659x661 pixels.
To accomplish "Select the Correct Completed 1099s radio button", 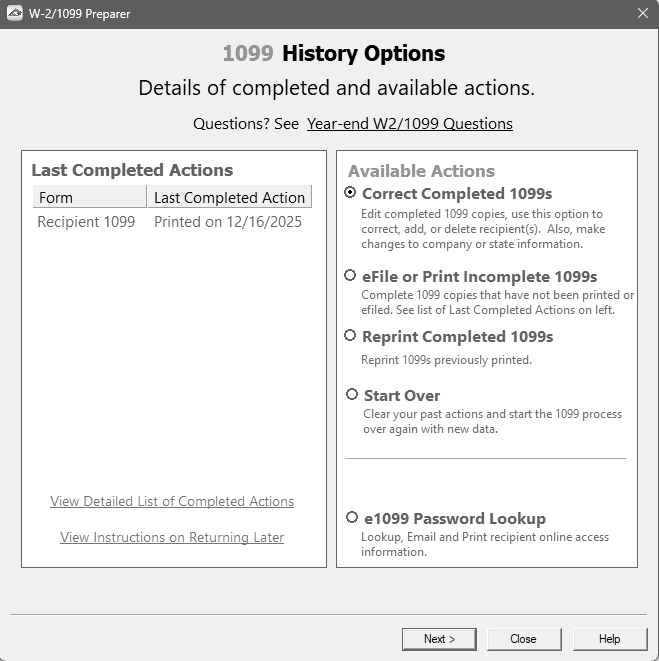I will (x=350, y=193).
